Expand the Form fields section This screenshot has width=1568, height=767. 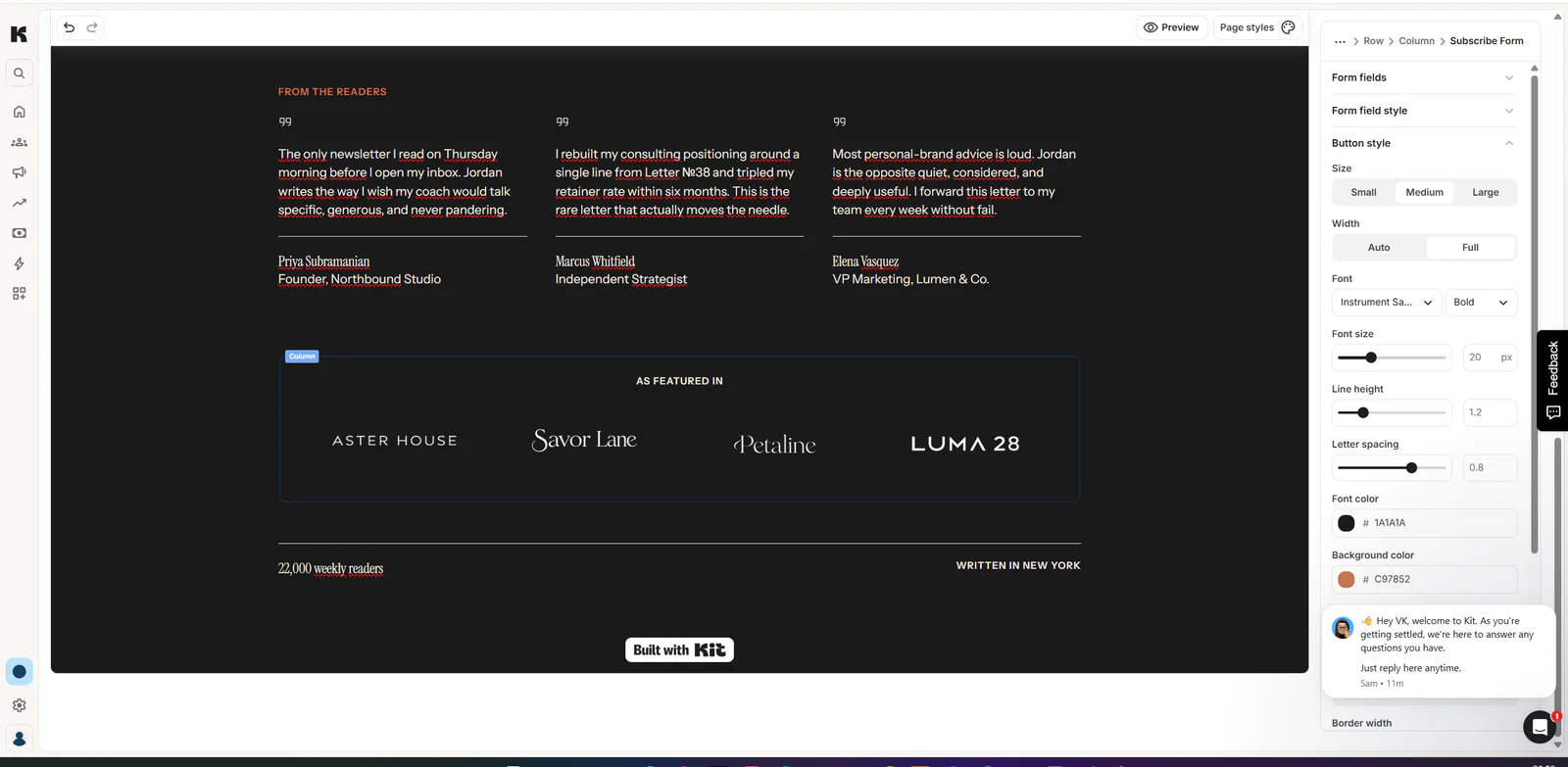coord(1423,78)
